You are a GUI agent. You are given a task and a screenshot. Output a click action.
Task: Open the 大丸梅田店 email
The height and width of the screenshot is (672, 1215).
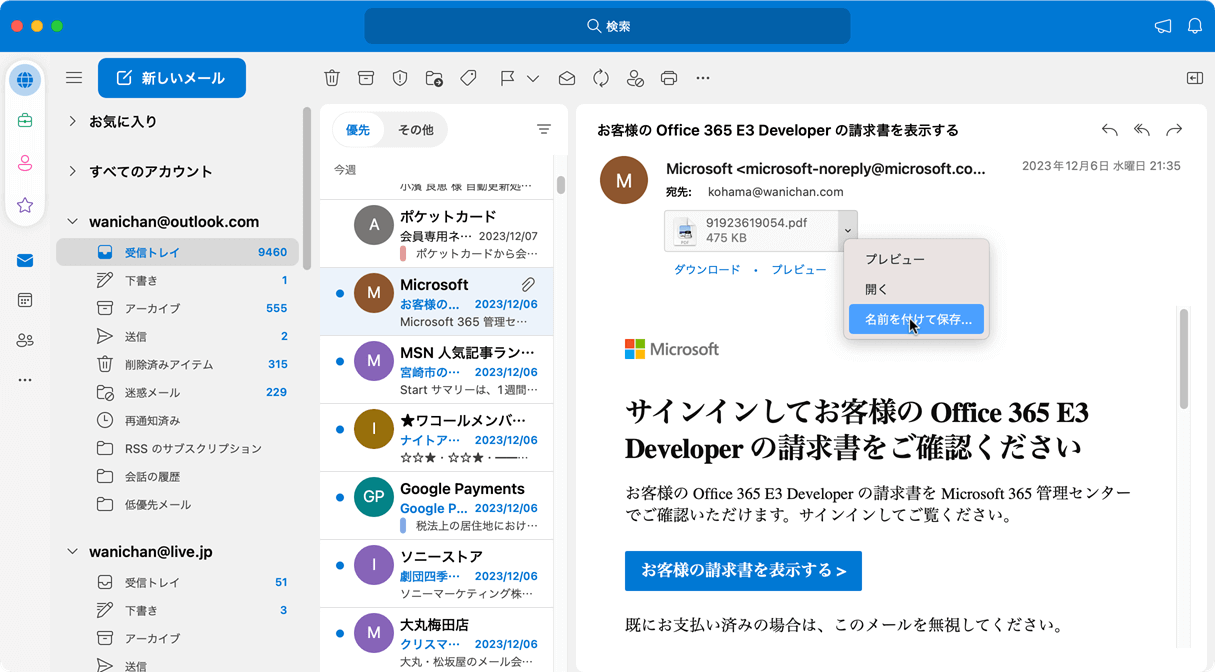436,640
